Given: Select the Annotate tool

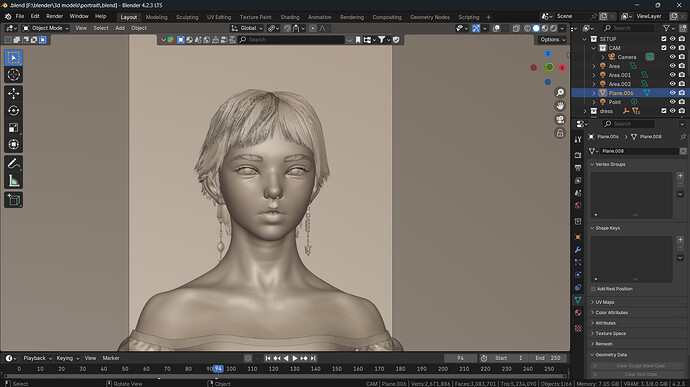Looking at the screenshot, I should [14, 164].
